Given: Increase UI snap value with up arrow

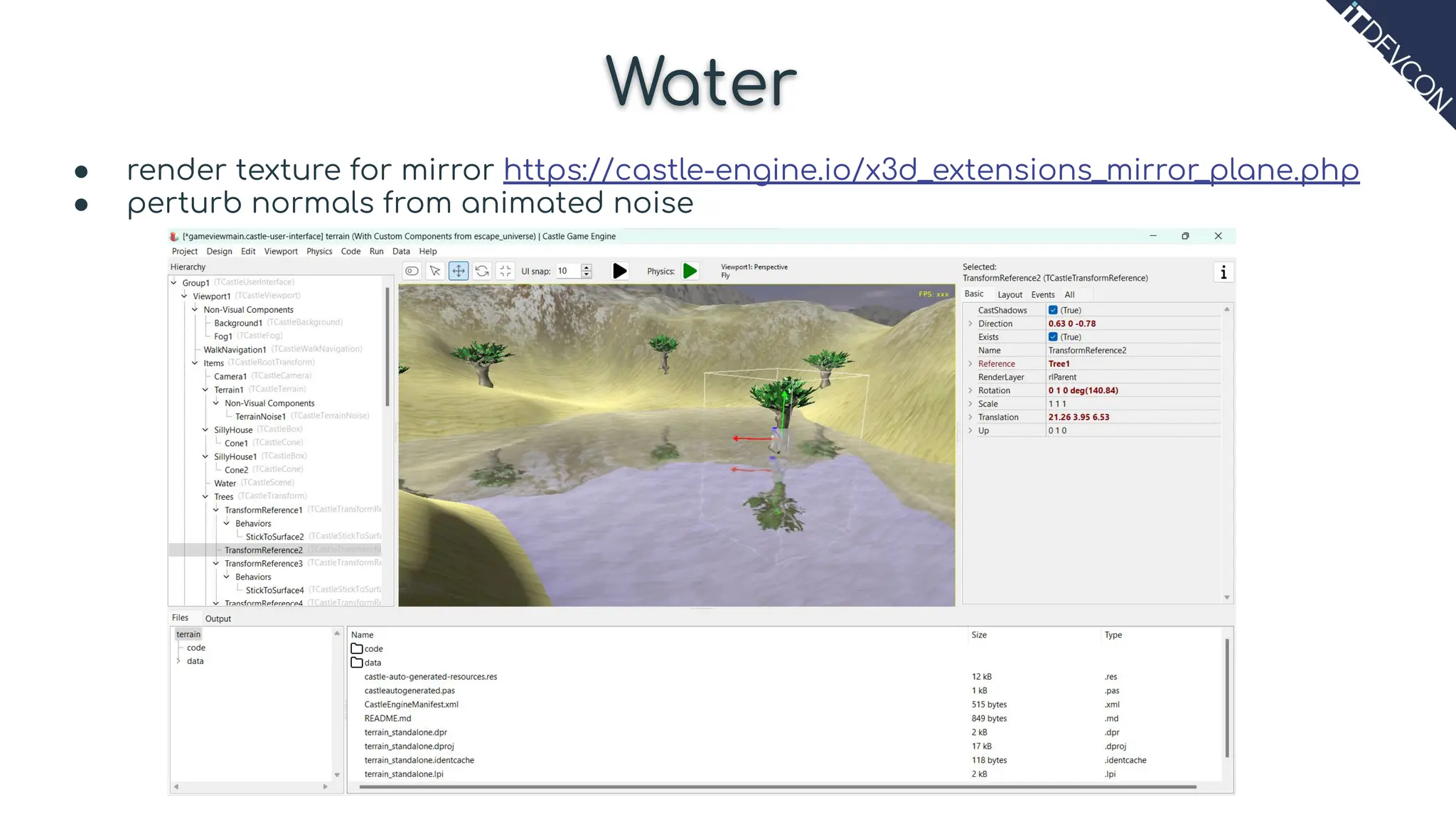Looking at the screenshot, I should (x=587, y=267).
